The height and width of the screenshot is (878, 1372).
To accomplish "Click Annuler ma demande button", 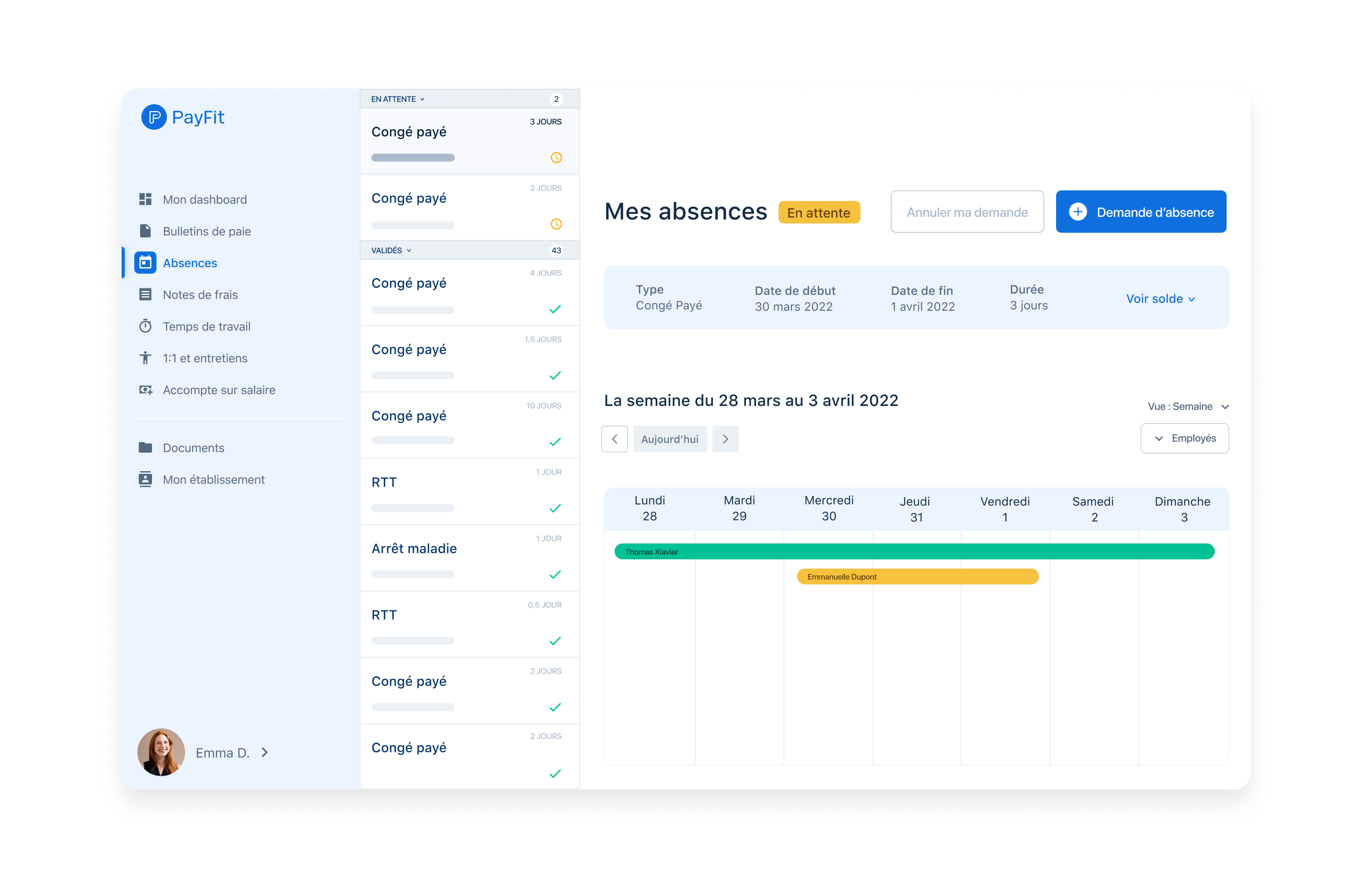I will pyautogui.click(x=967, y=212).
